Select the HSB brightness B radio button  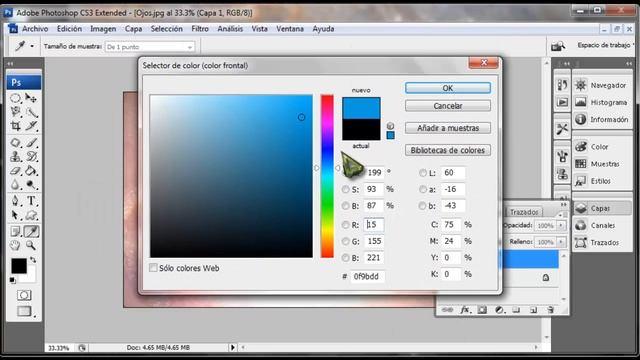tap(345, 206)
